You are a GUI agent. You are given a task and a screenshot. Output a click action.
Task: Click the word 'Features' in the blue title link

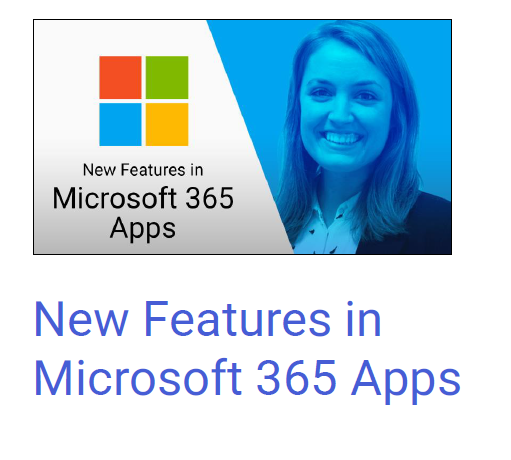[x=237, y=319]
